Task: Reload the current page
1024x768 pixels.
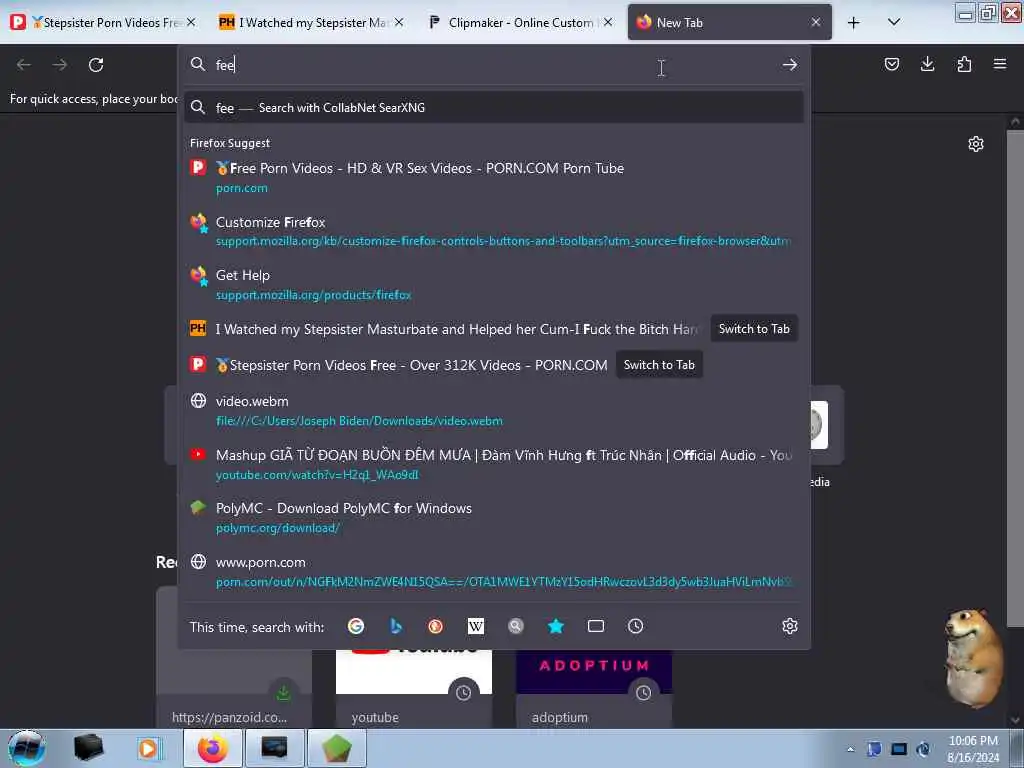Action: 96,65
